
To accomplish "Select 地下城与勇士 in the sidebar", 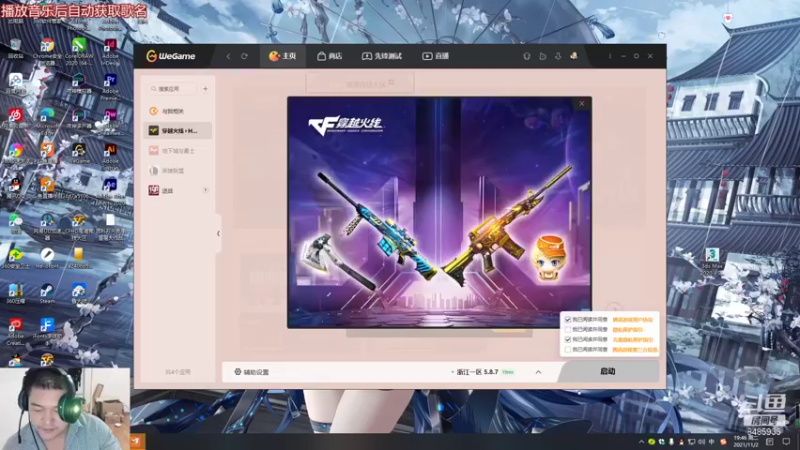I will tap(177, 151).
